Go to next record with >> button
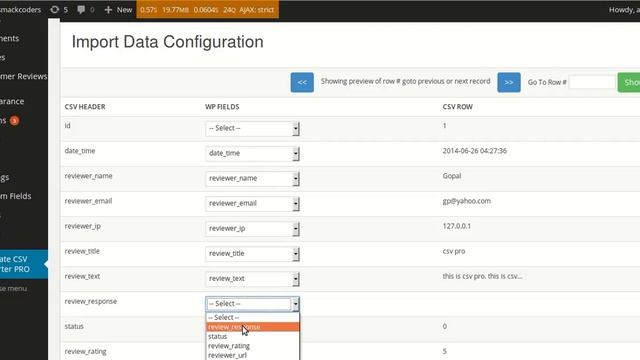The image size is (640, 360). pyautogui.click(x=509, y=82)
